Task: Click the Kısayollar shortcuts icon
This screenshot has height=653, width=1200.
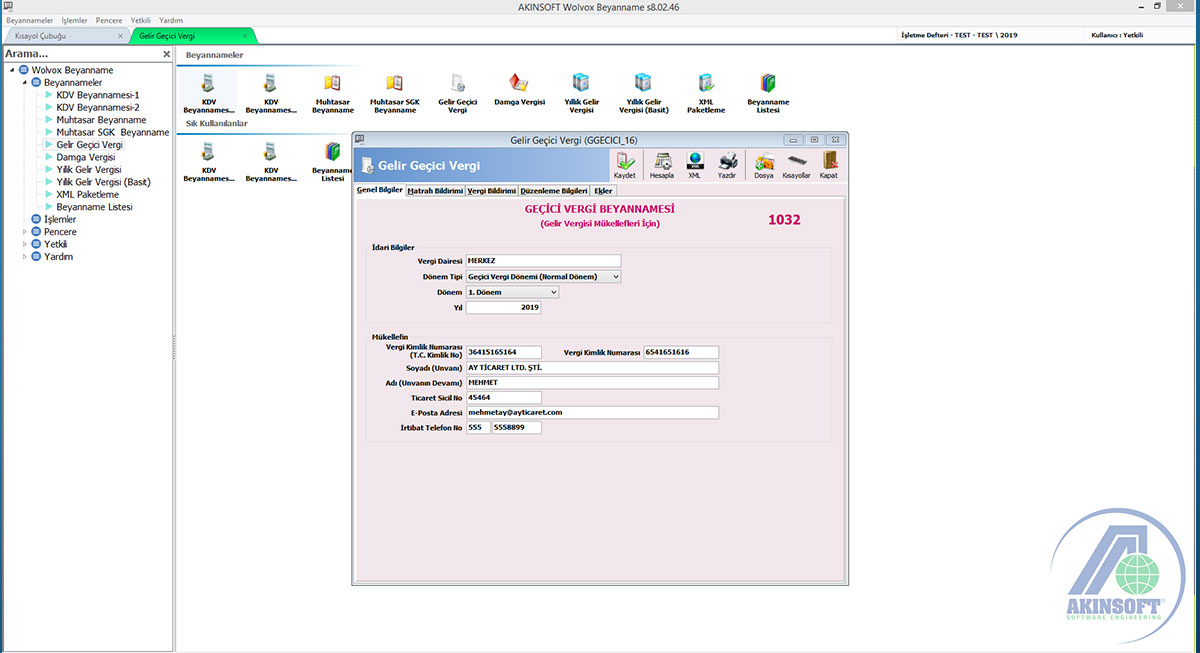Action: [796, 163]
